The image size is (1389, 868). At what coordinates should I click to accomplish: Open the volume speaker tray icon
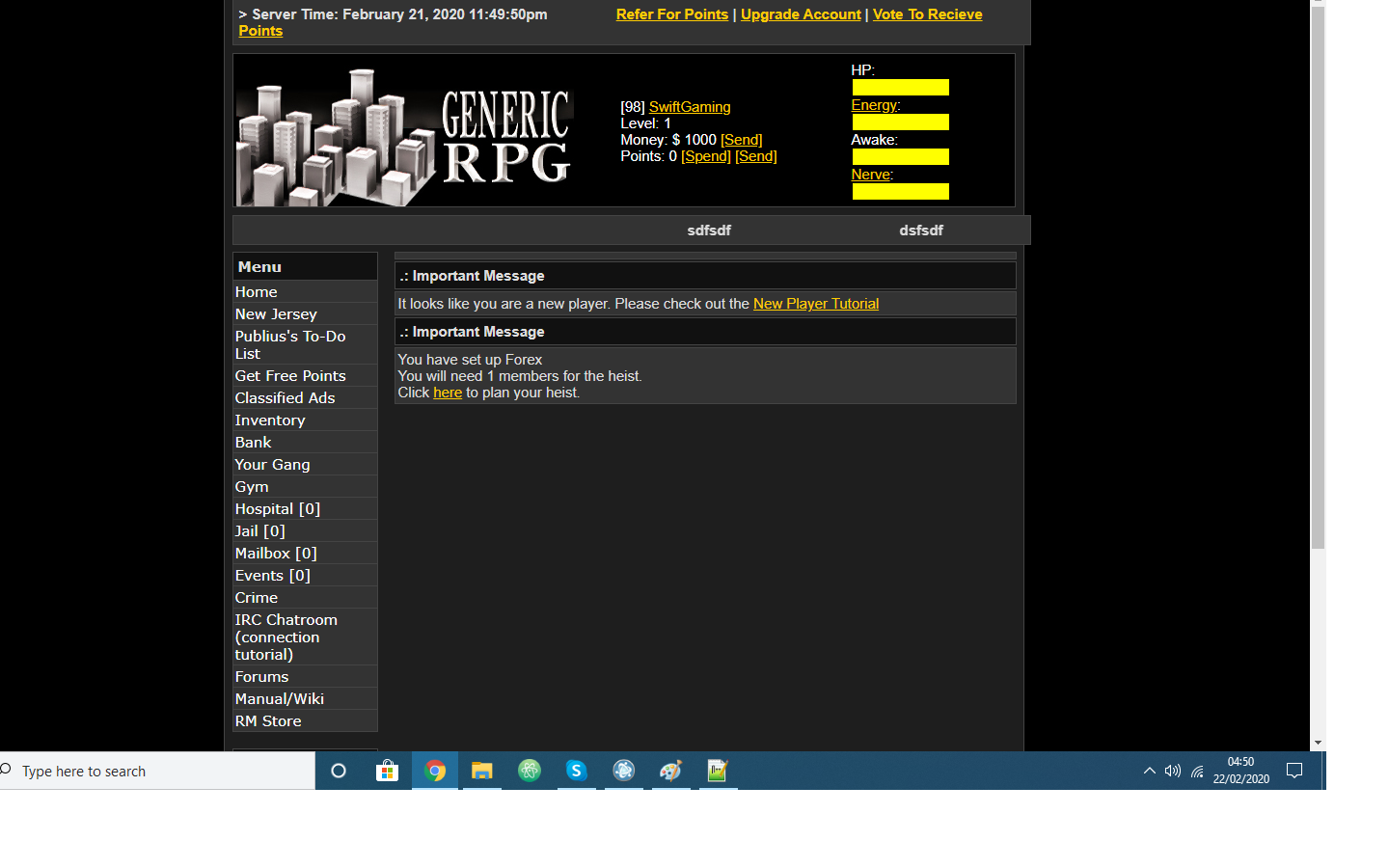pos(1172,771)
